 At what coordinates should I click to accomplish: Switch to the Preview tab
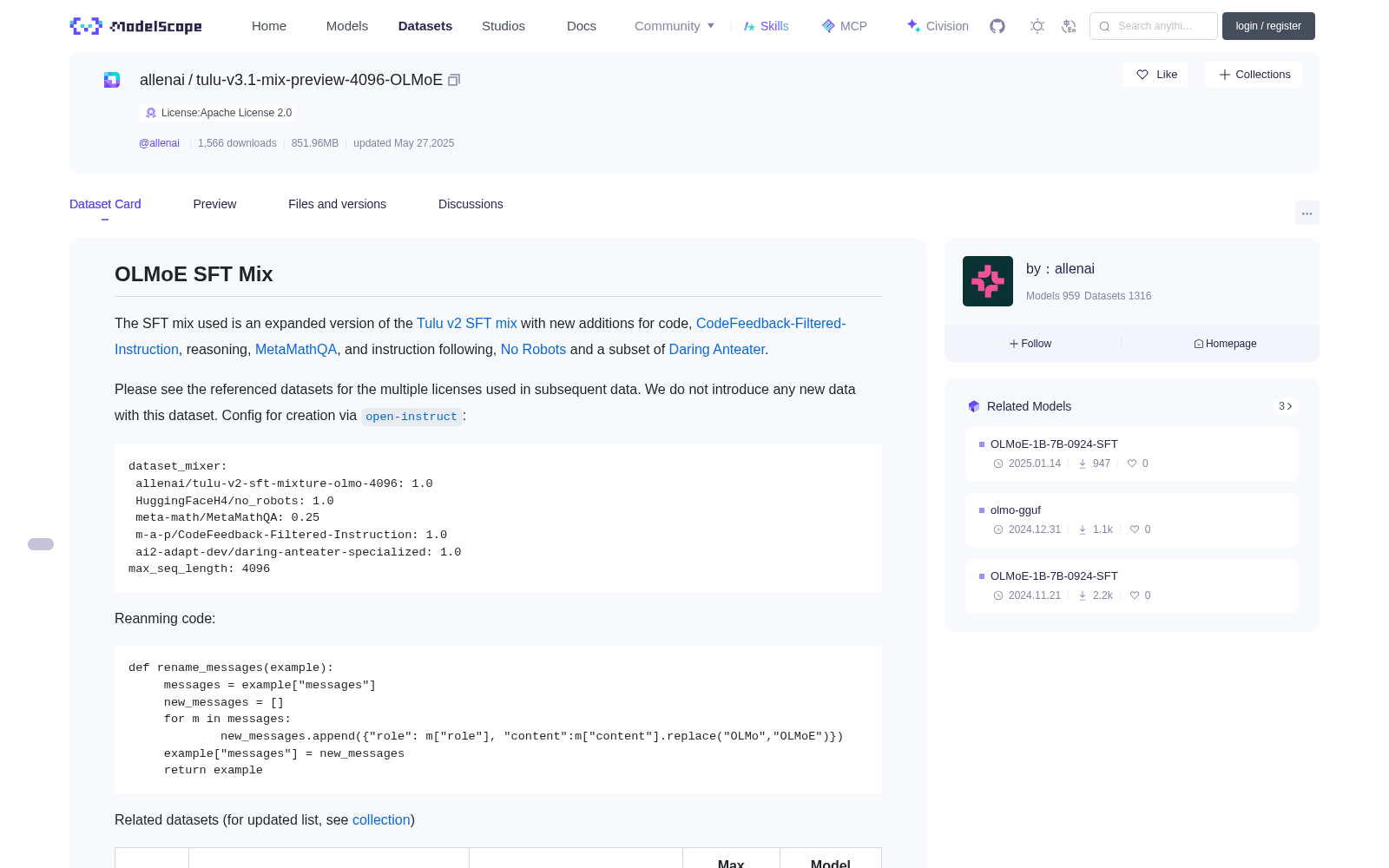[x=214, y=204]
